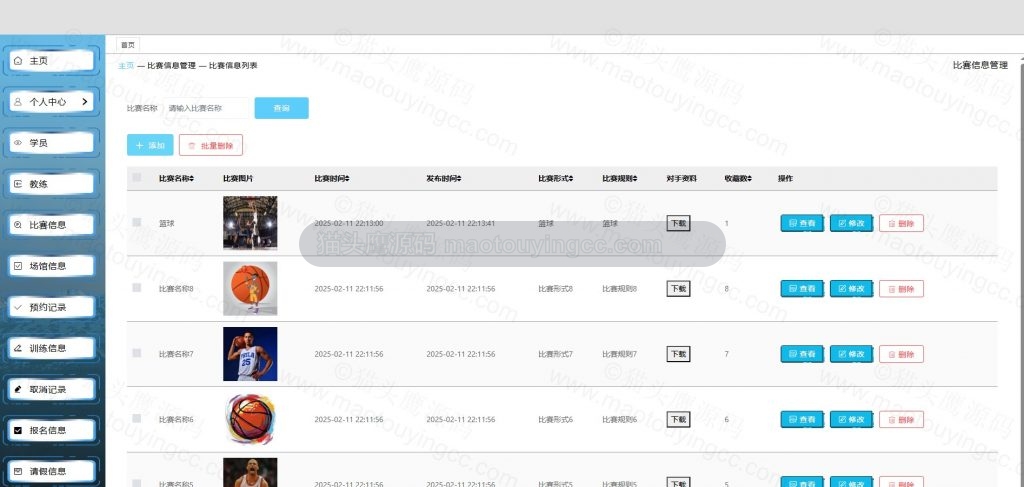Sort by the 收藏数 column header

(738, 178)
